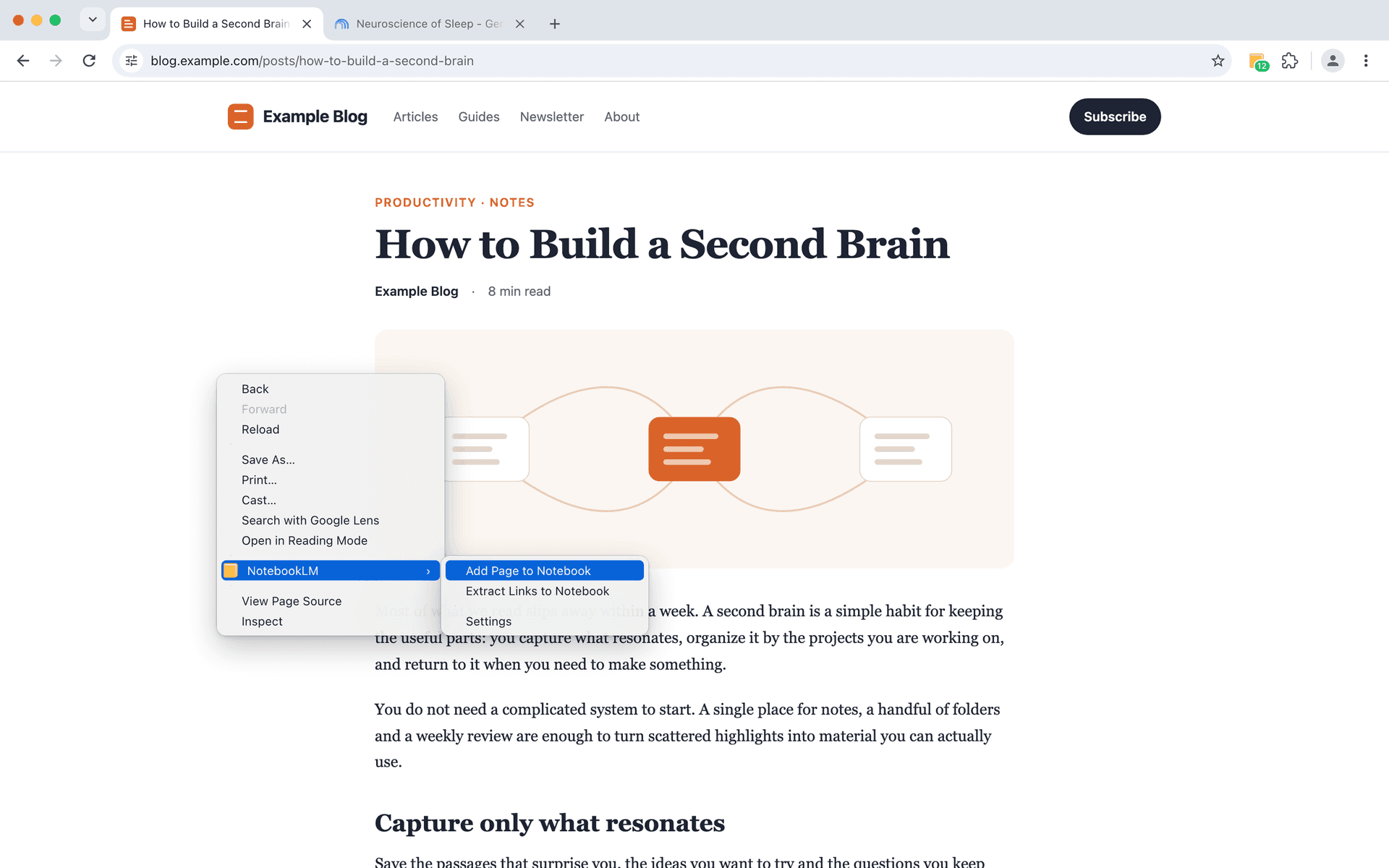Open Settings in NotebookLM submenu
This screenshot has width=1389, height=868.
coord(545,621)
